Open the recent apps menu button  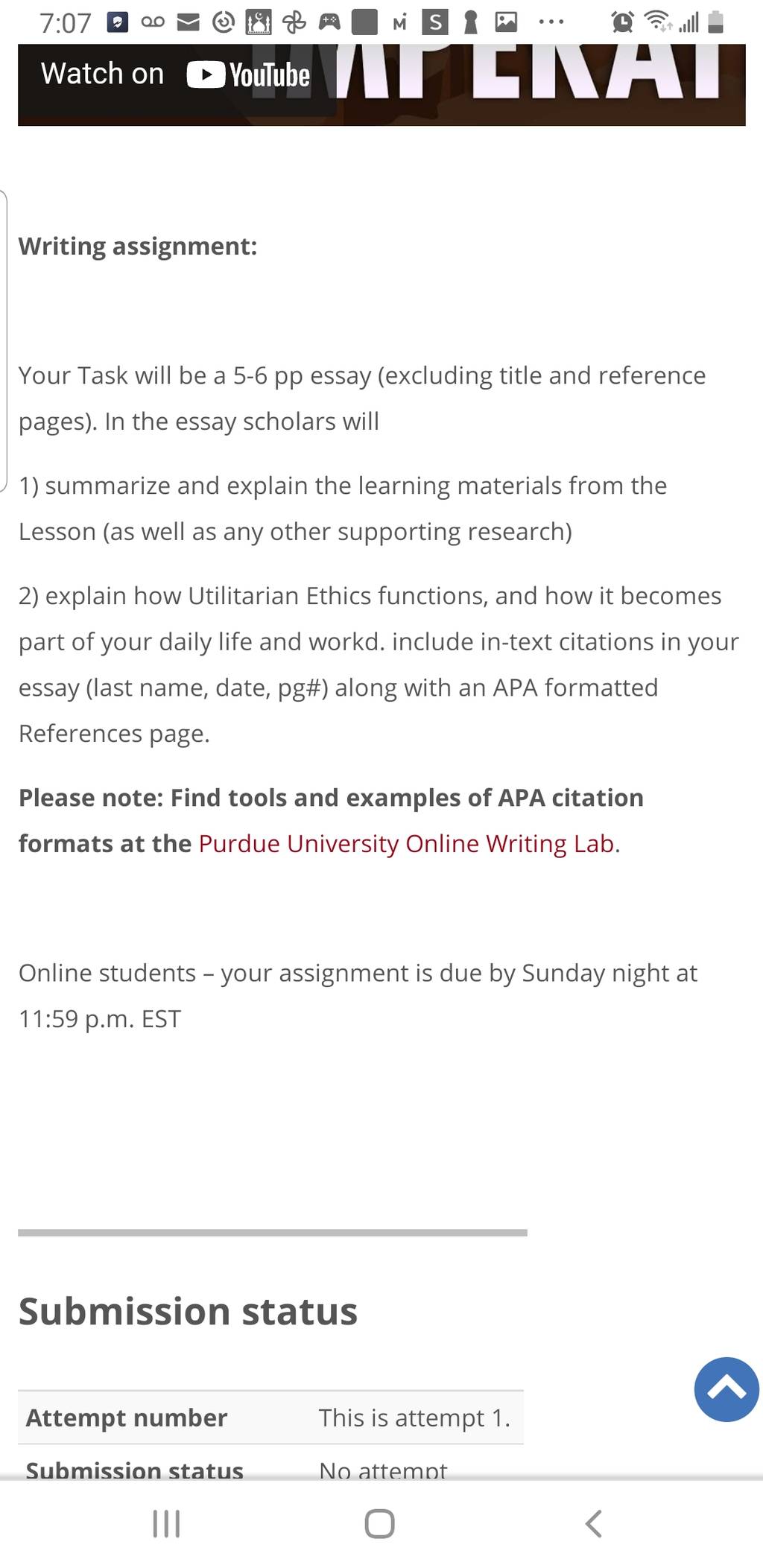(166, 1524)
